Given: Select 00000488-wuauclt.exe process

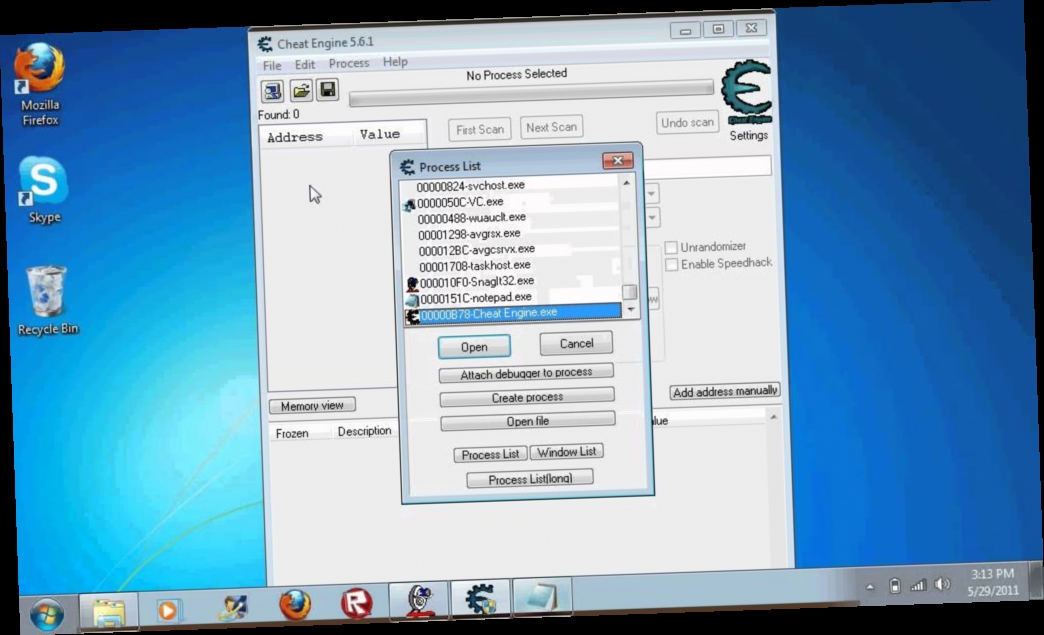Looking at the screenshot, I should pyautogui.click(x=512, y=218).
